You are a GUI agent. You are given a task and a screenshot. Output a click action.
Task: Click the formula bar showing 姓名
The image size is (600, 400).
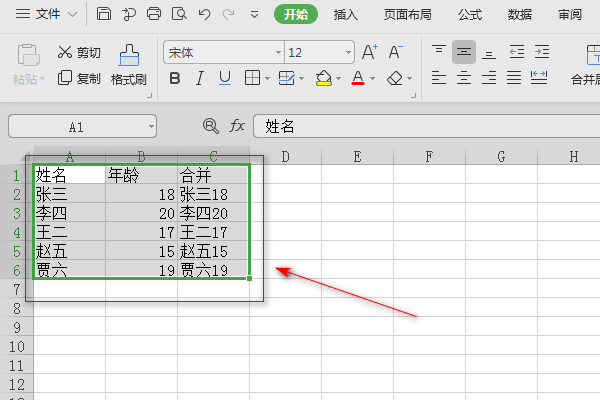426,126
